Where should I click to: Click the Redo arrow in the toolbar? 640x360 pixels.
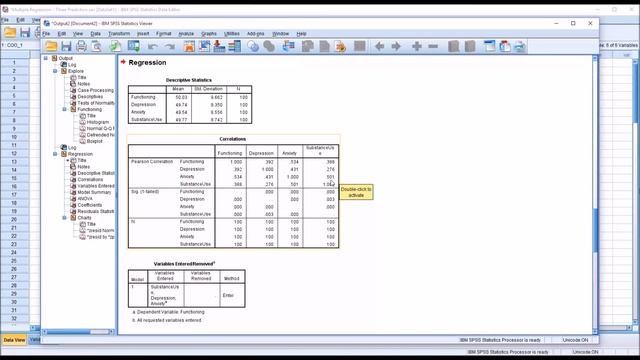[x=170, y=47]
